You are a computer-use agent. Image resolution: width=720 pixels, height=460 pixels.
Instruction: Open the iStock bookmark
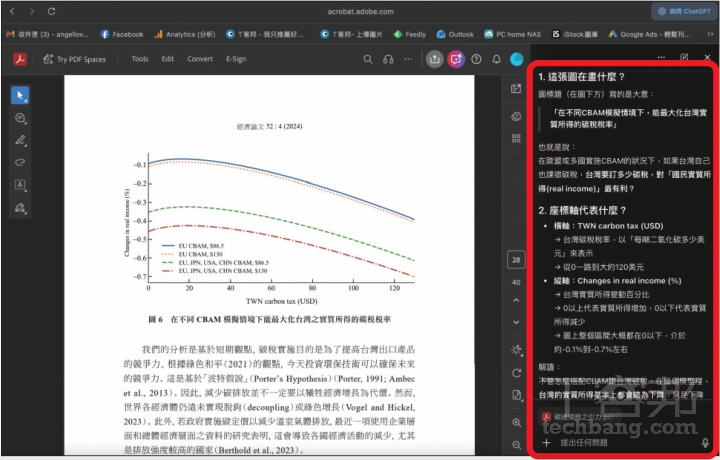574,34
